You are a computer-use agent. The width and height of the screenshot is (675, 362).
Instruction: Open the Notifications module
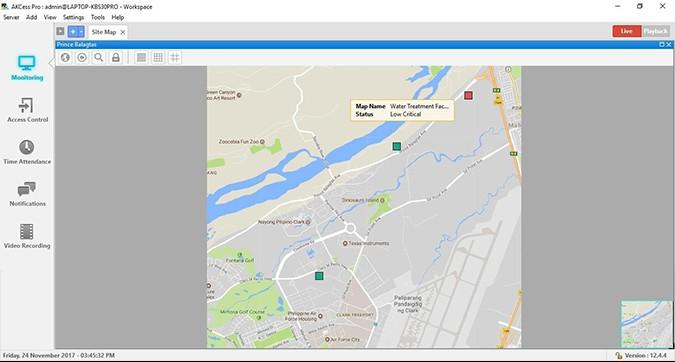click(27, 194)
